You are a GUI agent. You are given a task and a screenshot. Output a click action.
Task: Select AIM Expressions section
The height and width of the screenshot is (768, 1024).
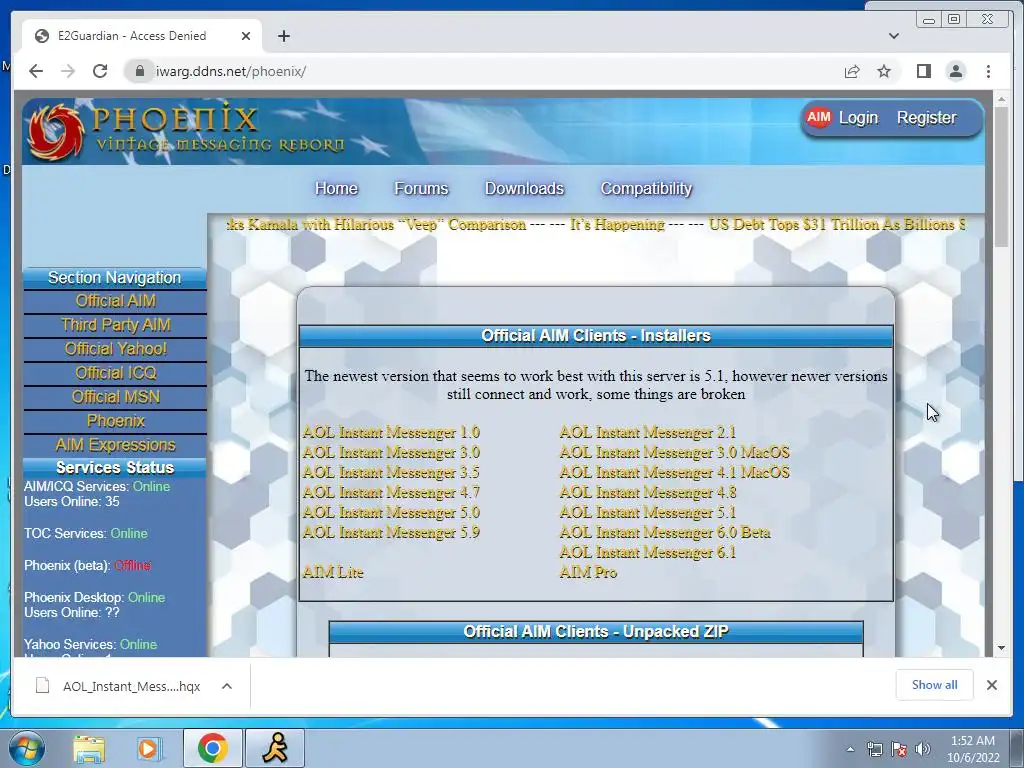(x=116, y=445)
